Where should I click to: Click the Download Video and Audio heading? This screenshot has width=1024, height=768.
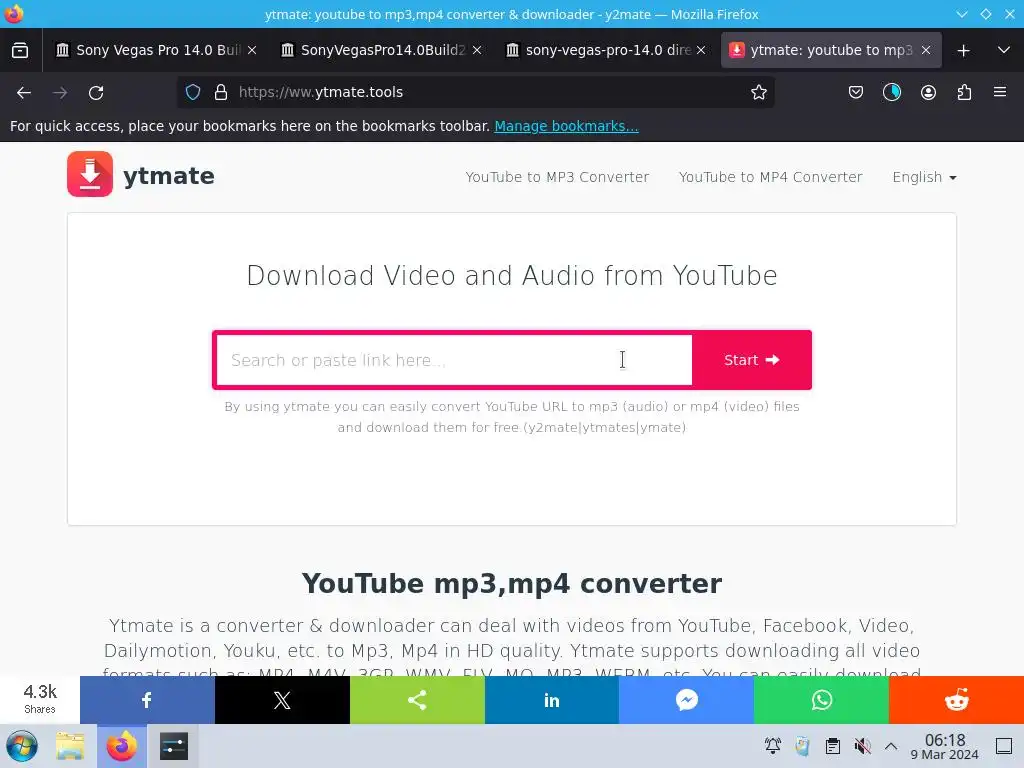click(512, 276)
